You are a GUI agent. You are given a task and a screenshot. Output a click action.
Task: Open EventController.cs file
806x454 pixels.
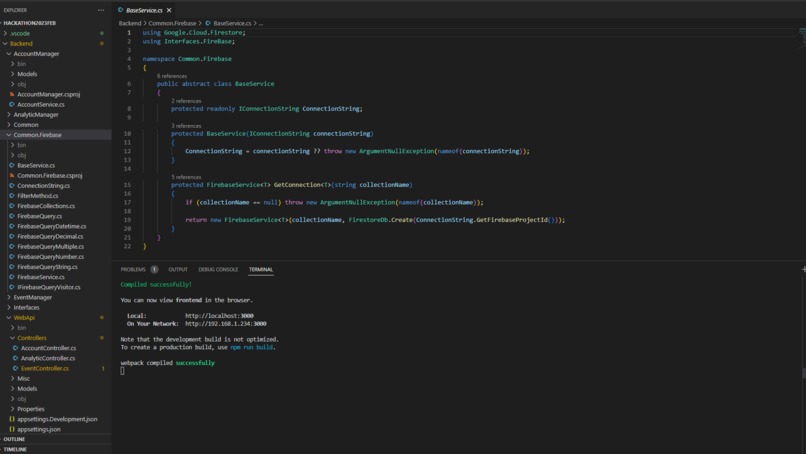[x=45, y=369]
